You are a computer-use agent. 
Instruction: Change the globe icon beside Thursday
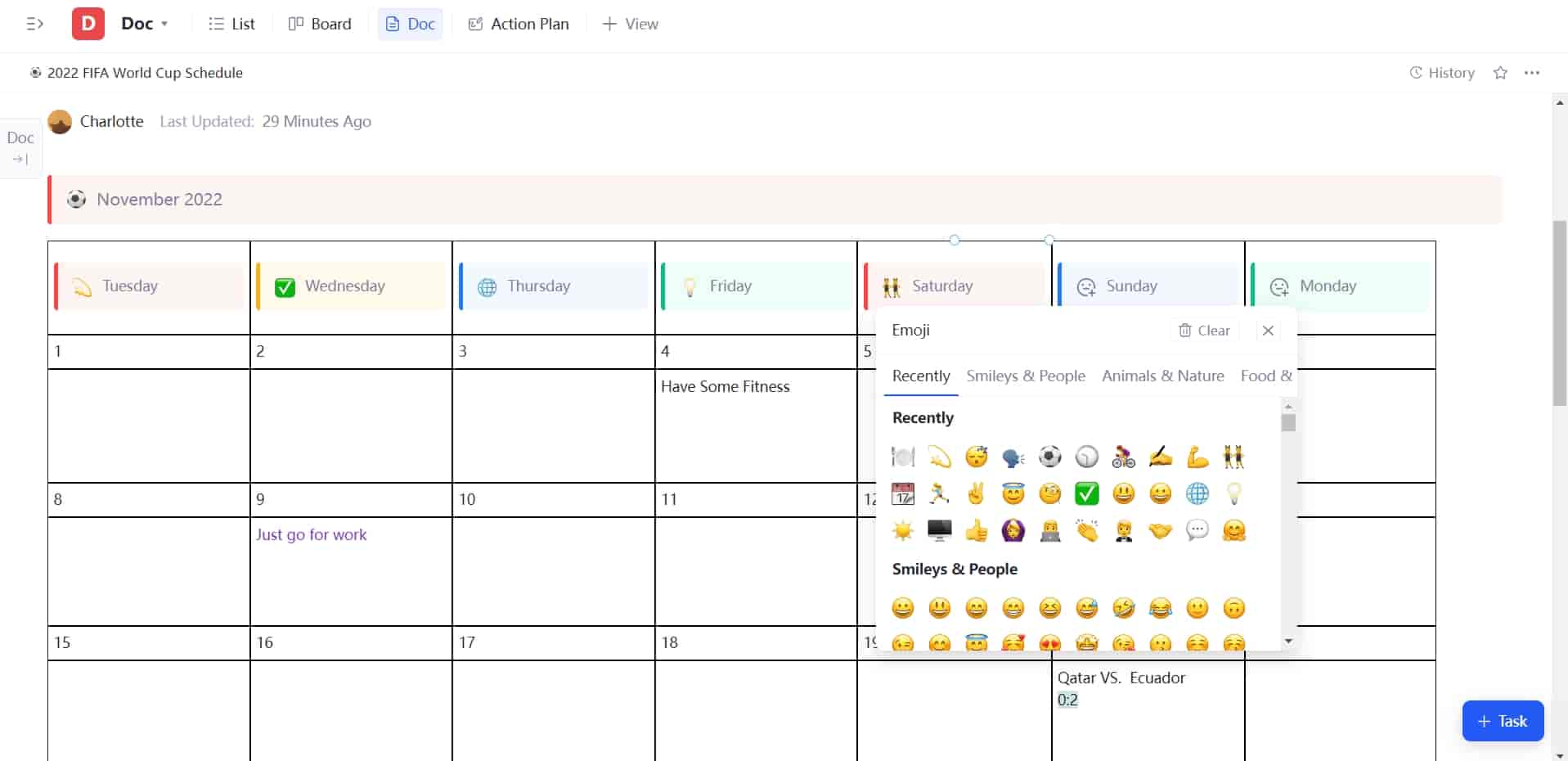[x=487, y=286]
